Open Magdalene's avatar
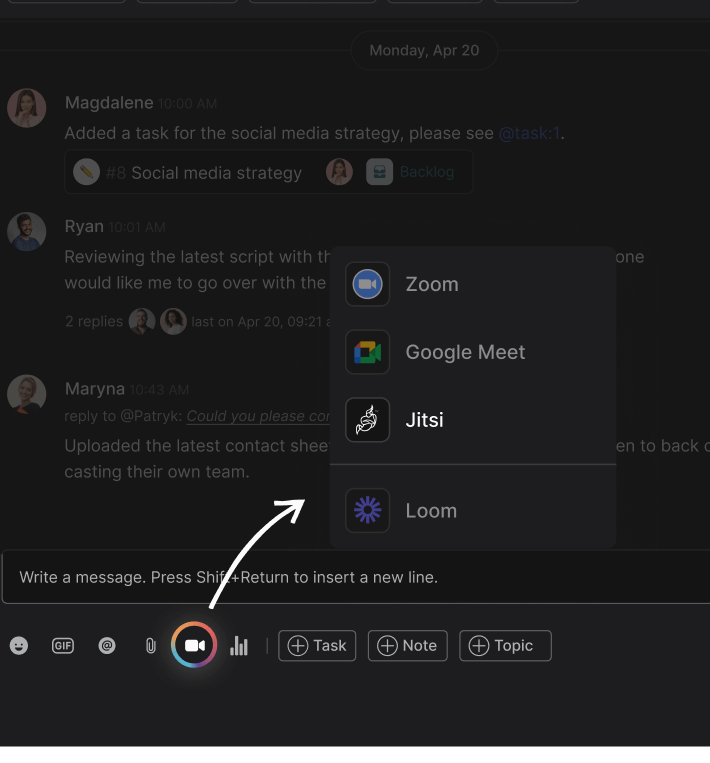The width and height of the screenshot is (710, 763). click(27, 108)
